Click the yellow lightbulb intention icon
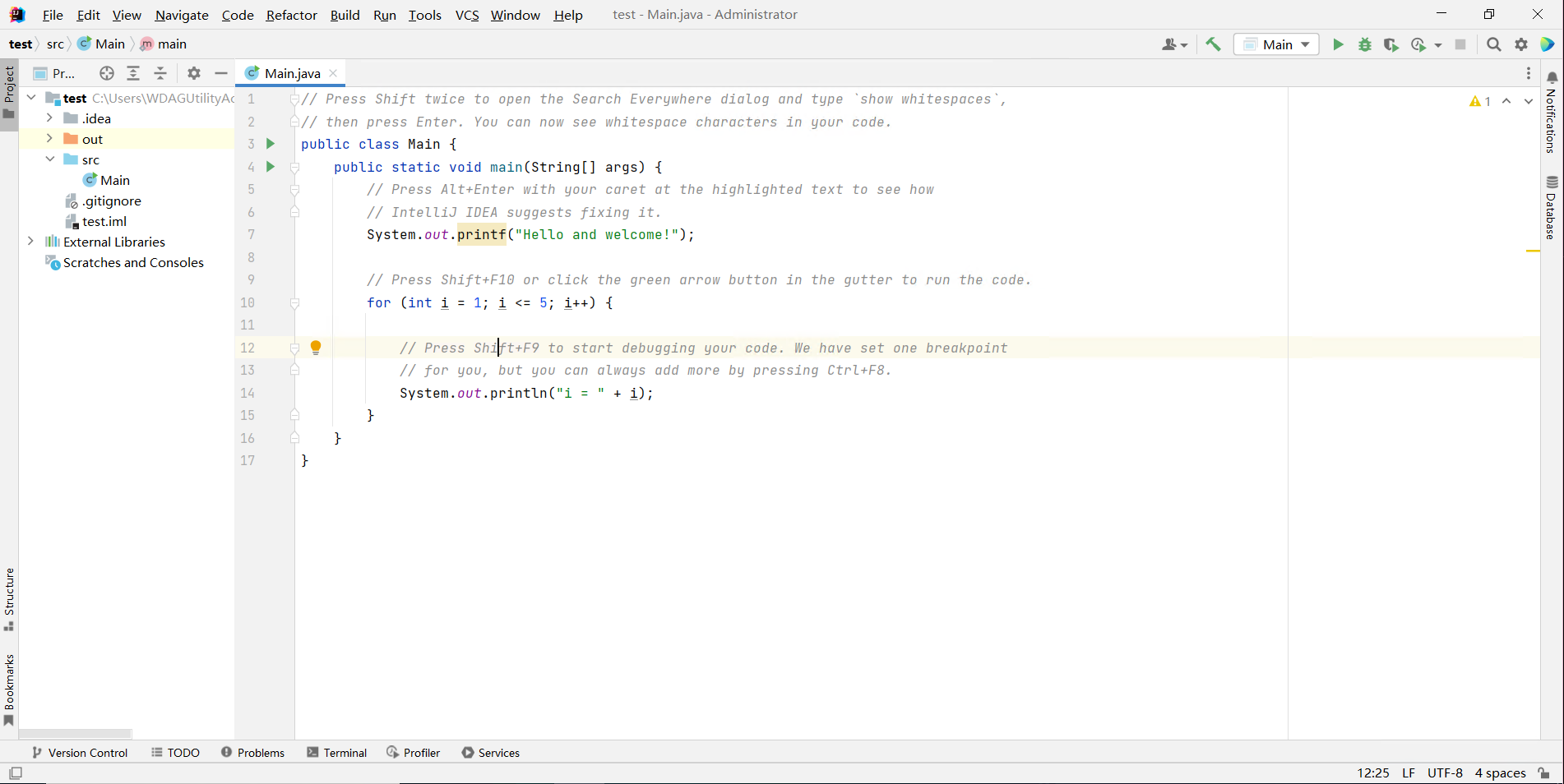 [x=316, y=348]
